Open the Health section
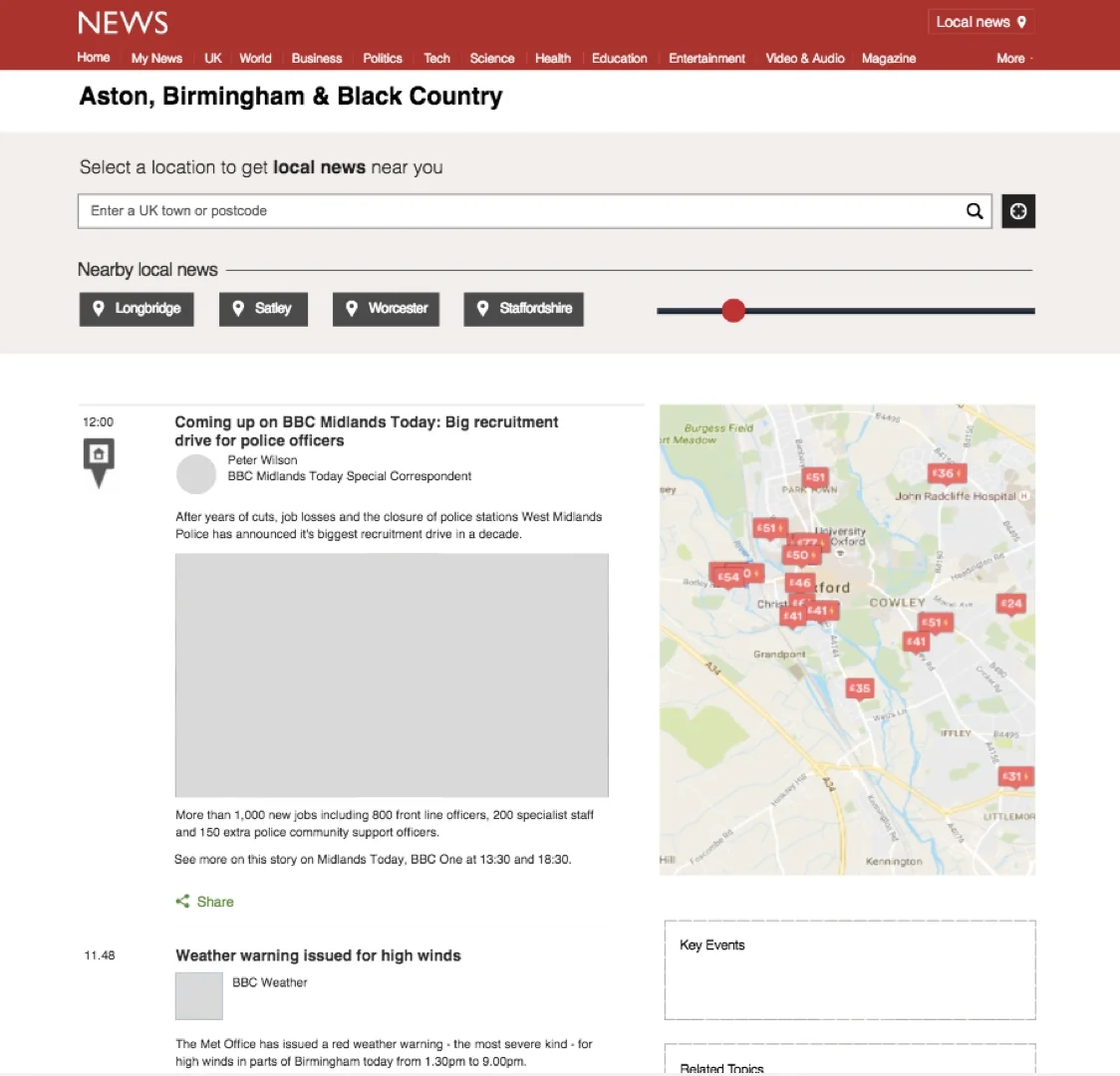Viewport: 1120px width, 1076px height. click(x=553, y=59)
